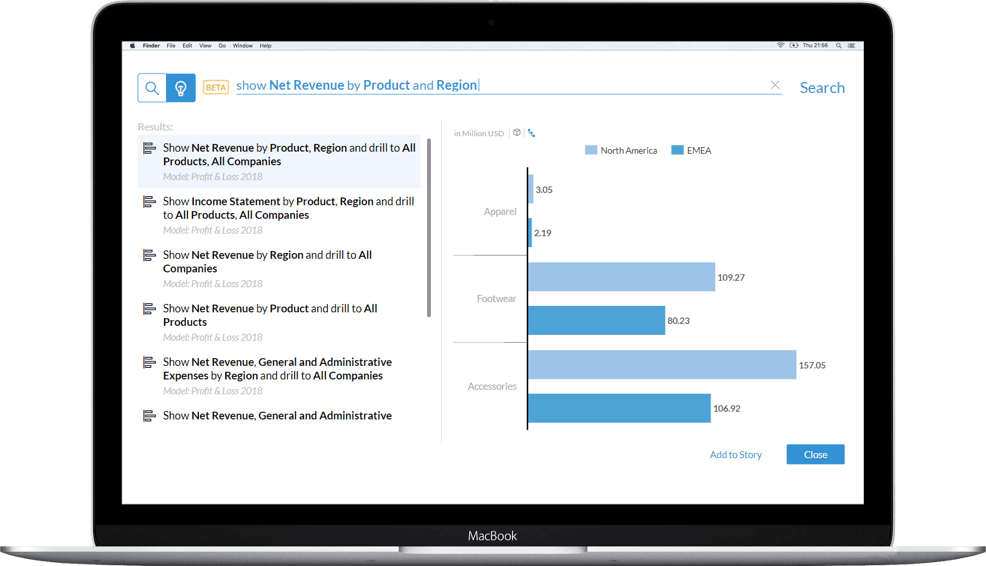The image size is (986, 566).
Task: Click chart icon beside the Income Statement result
Action: [x=150, y=202]
